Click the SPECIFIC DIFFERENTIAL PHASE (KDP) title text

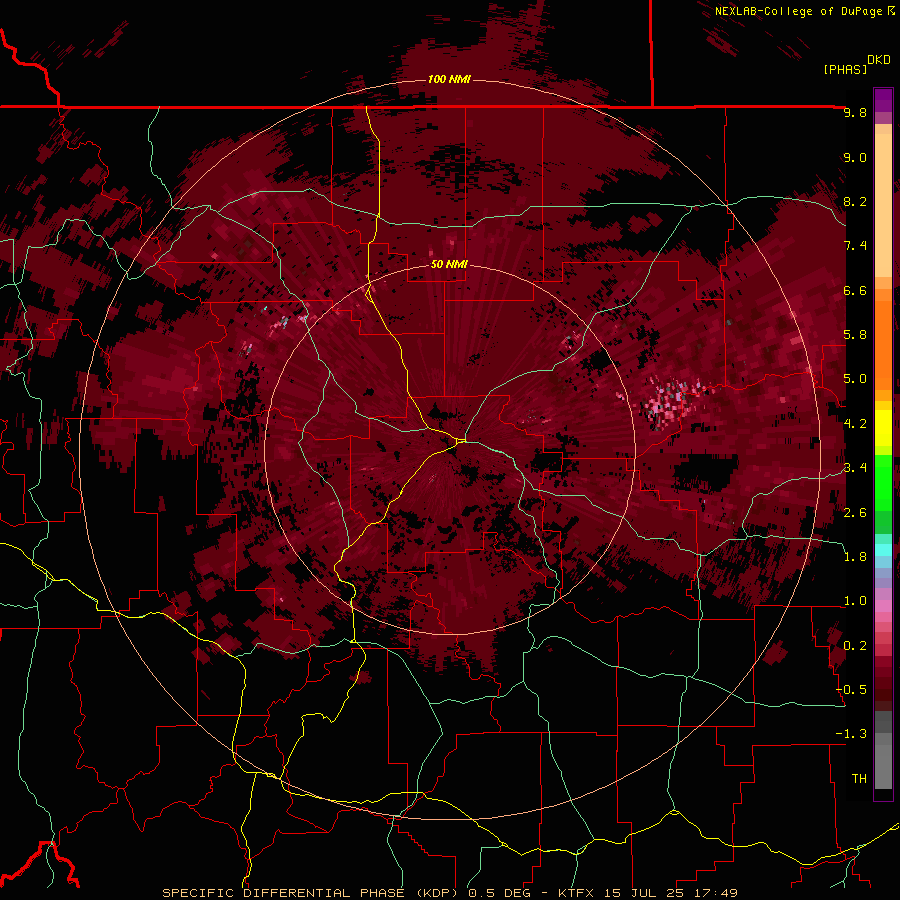[x=312, y=893]
